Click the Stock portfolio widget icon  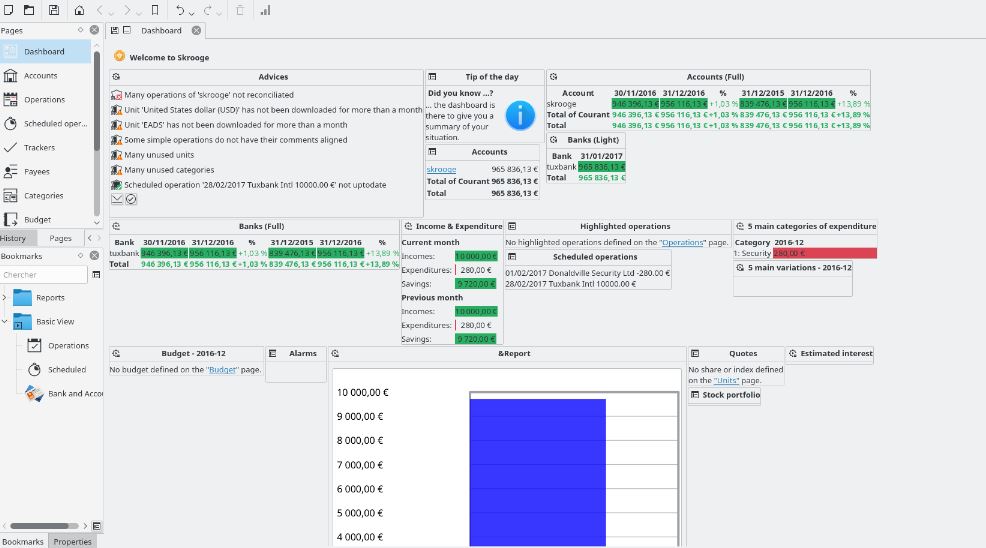click(x=695, y=394)
